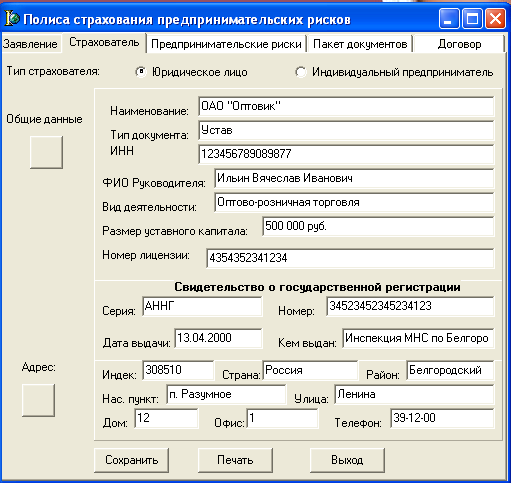Image resolution: width=511 pixels, height=483 pixels.
Task: Click the Сохранить button
Action: tap(131, 460)
